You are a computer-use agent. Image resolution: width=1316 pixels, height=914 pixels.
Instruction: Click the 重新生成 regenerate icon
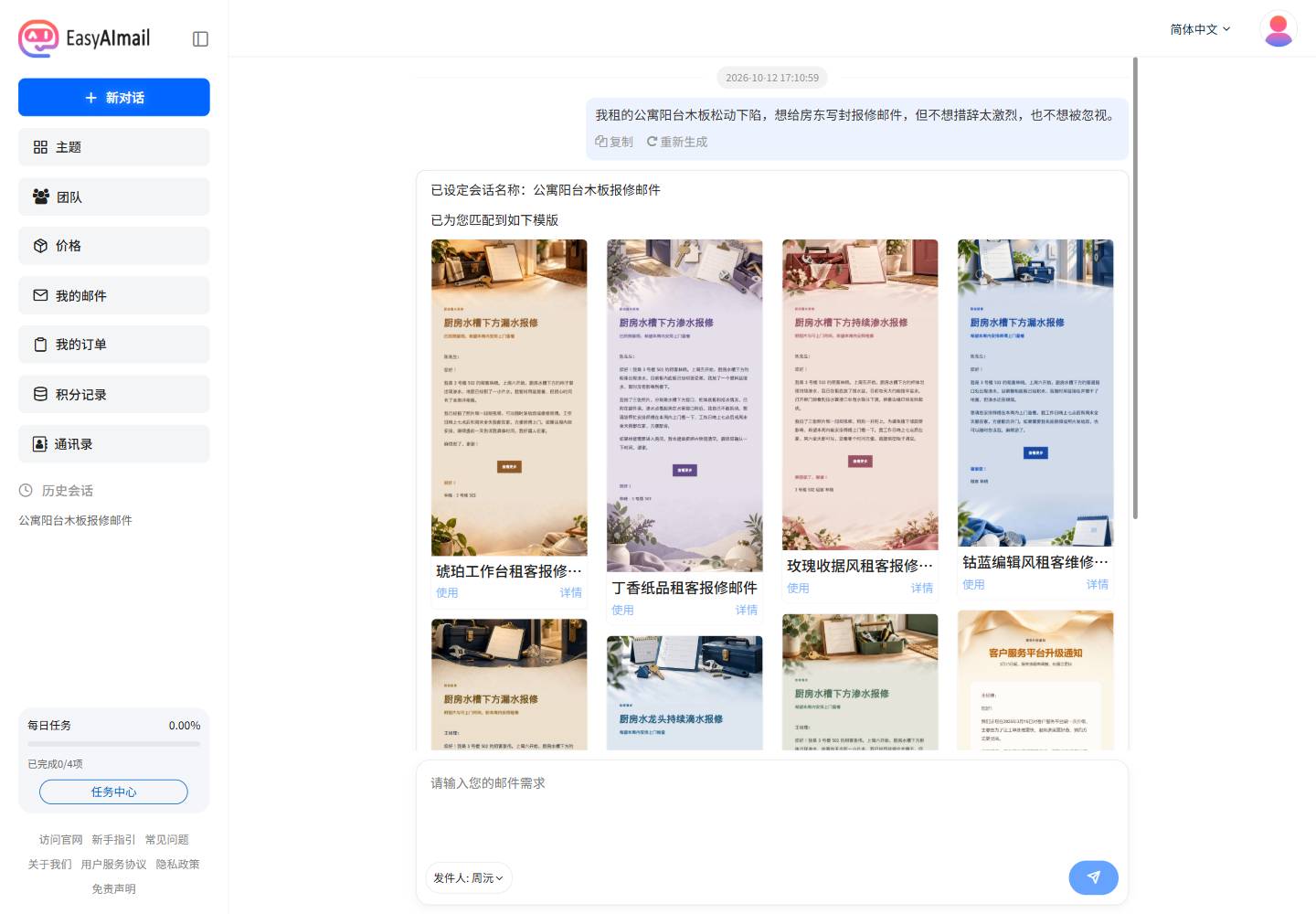point(653,142)
